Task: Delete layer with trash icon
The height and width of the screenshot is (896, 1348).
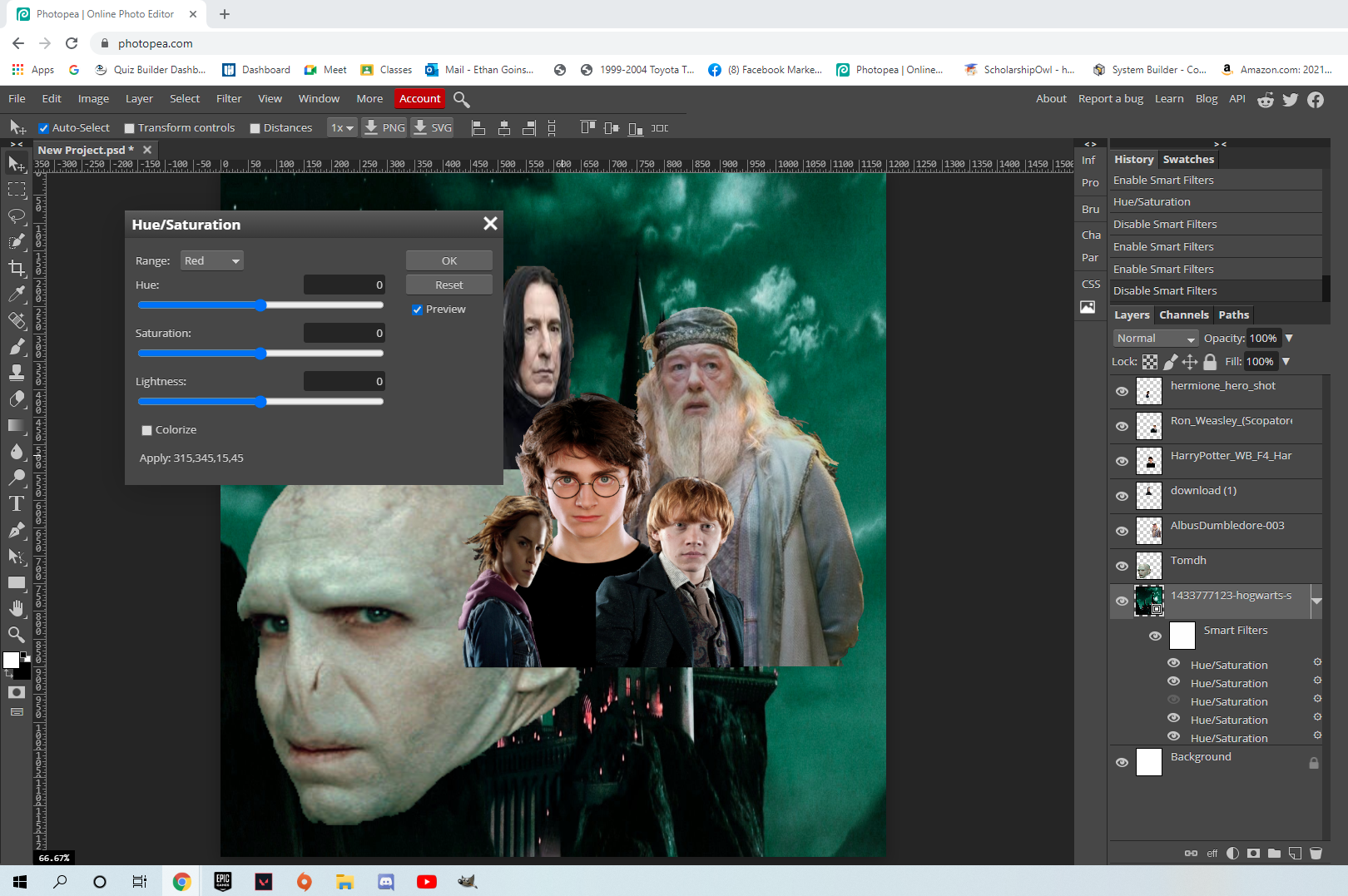Action: (1316, 853)
